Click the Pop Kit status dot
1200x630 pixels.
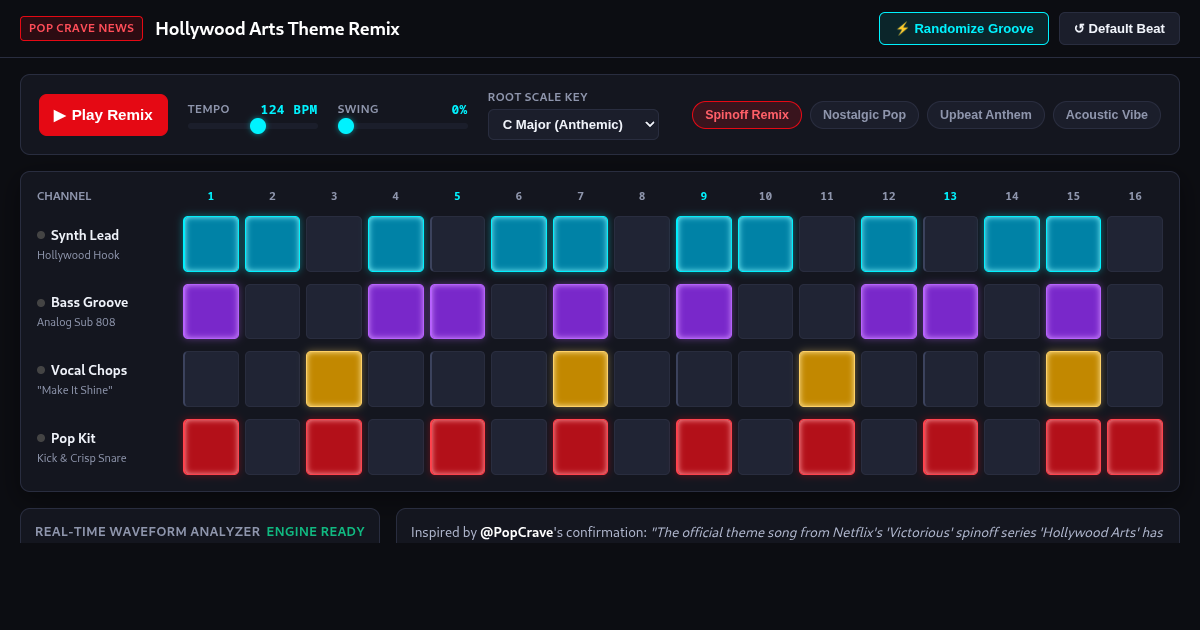(41, 438)
